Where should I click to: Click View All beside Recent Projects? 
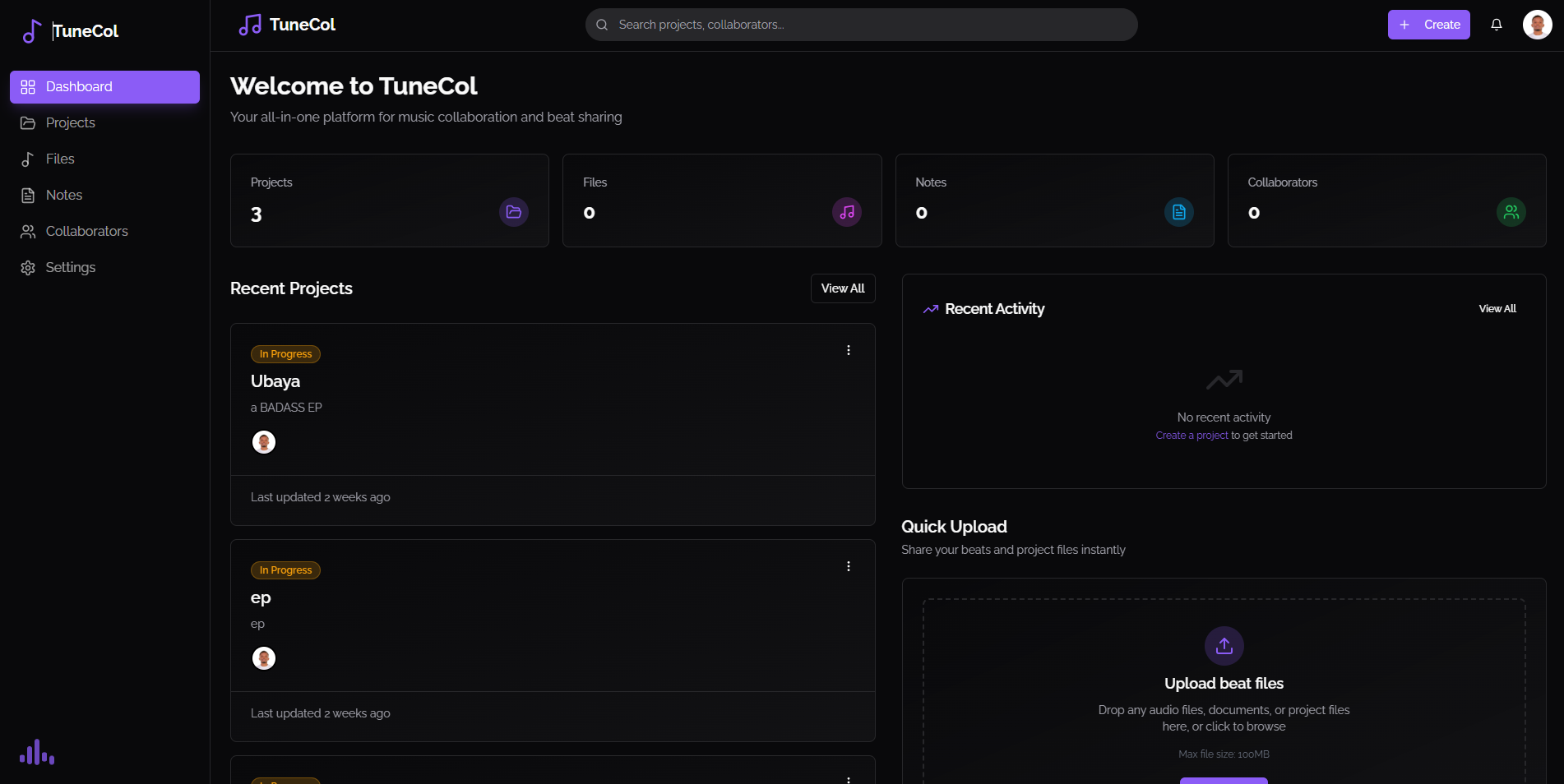pyautogui.click(x=842, y=288)
